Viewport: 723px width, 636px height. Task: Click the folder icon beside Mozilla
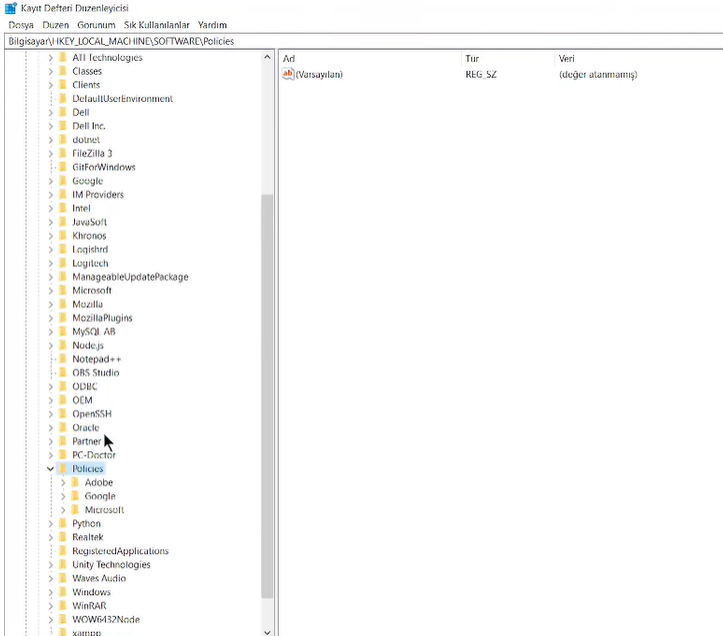point(62,304)
